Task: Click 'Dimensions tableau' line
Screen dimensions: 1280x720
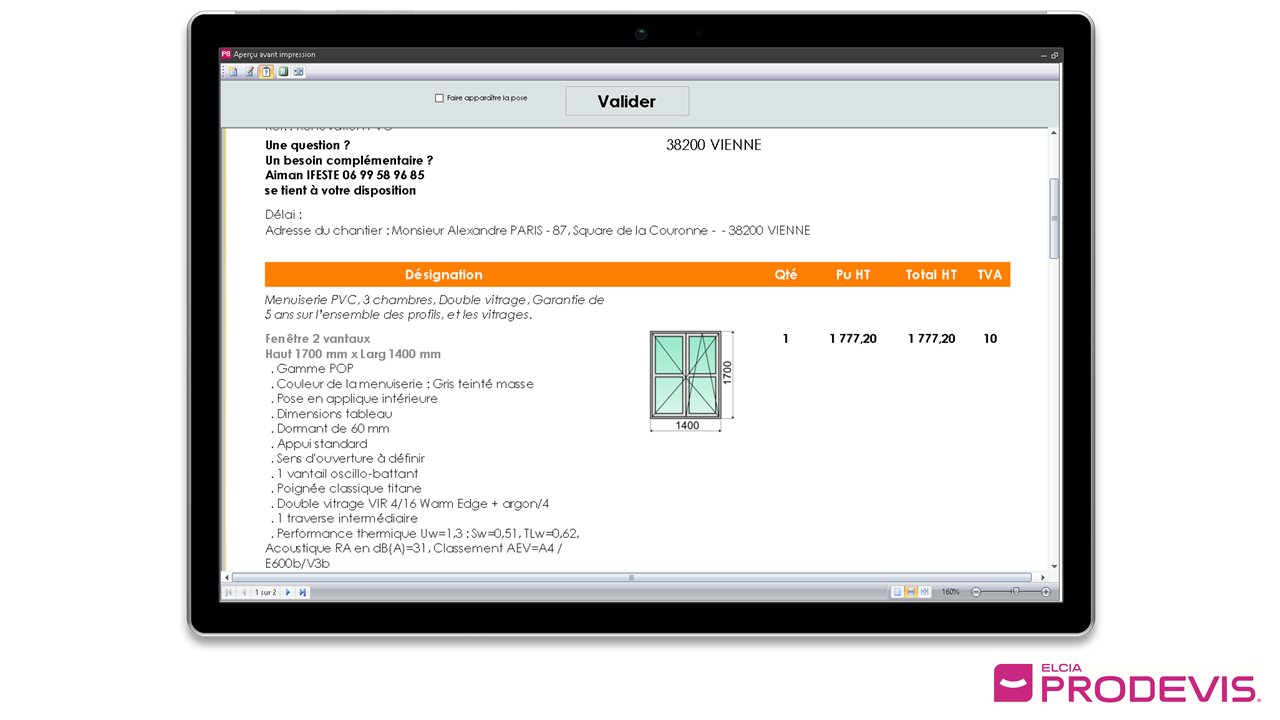Action: [x=331, y=414]
